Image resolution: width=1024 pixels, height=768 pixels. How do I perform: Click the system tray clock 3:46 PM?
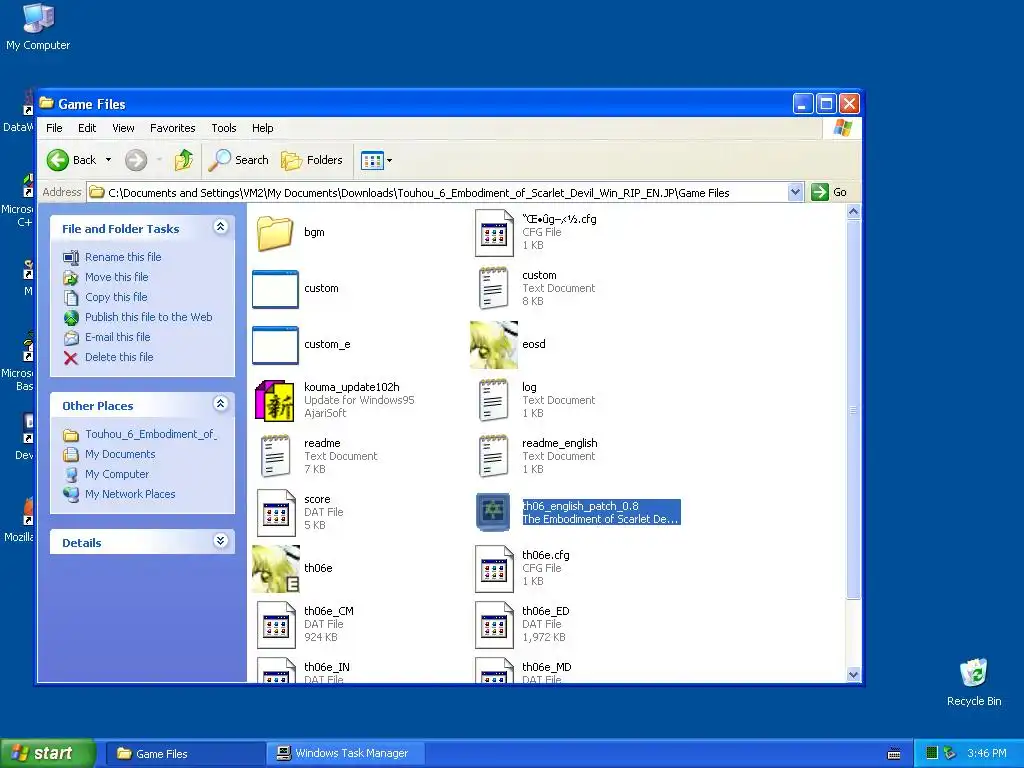[987, 754]
